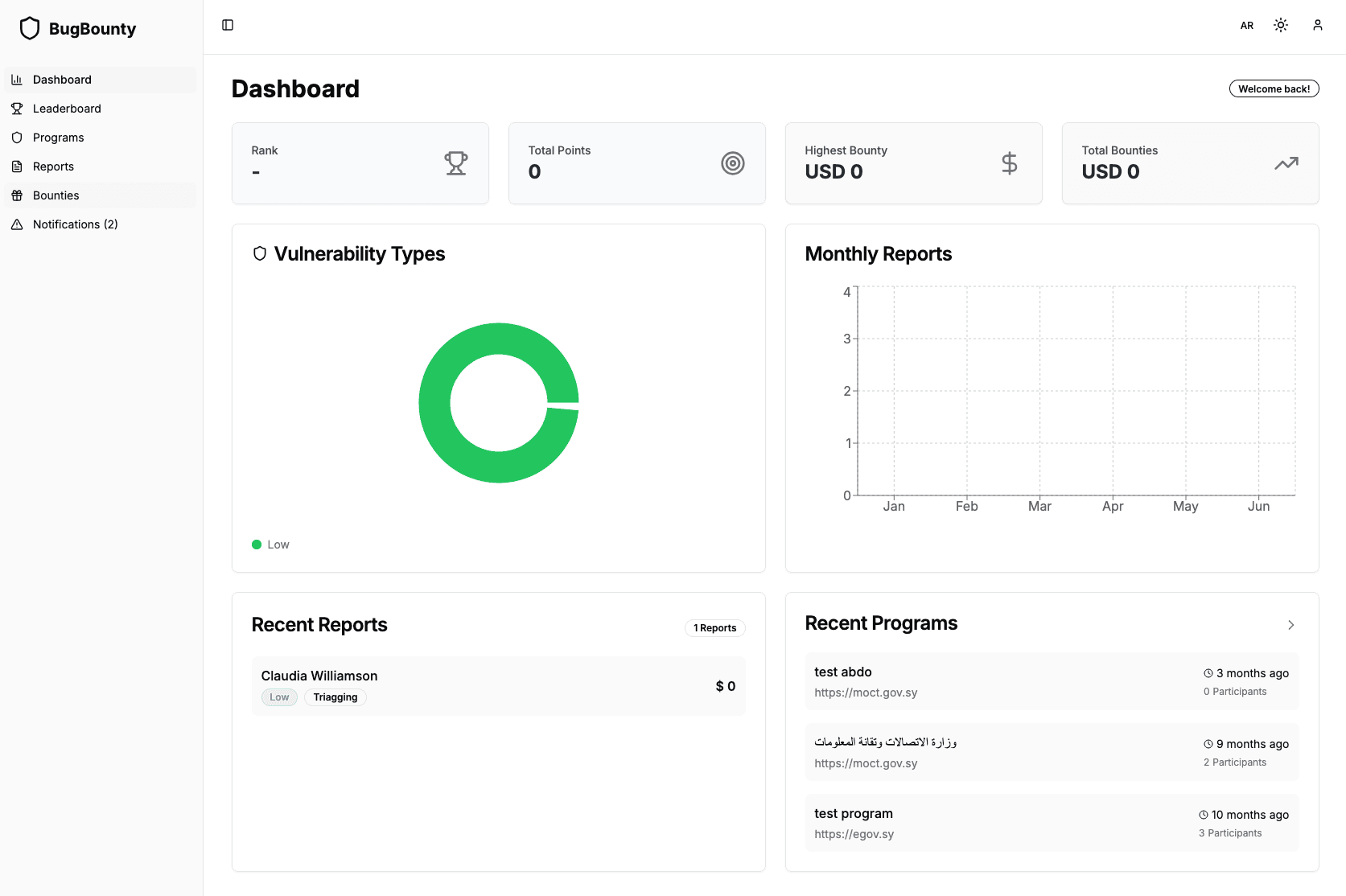
Task: Click the 3 Participants text
Action: [x=1230, y=833]
